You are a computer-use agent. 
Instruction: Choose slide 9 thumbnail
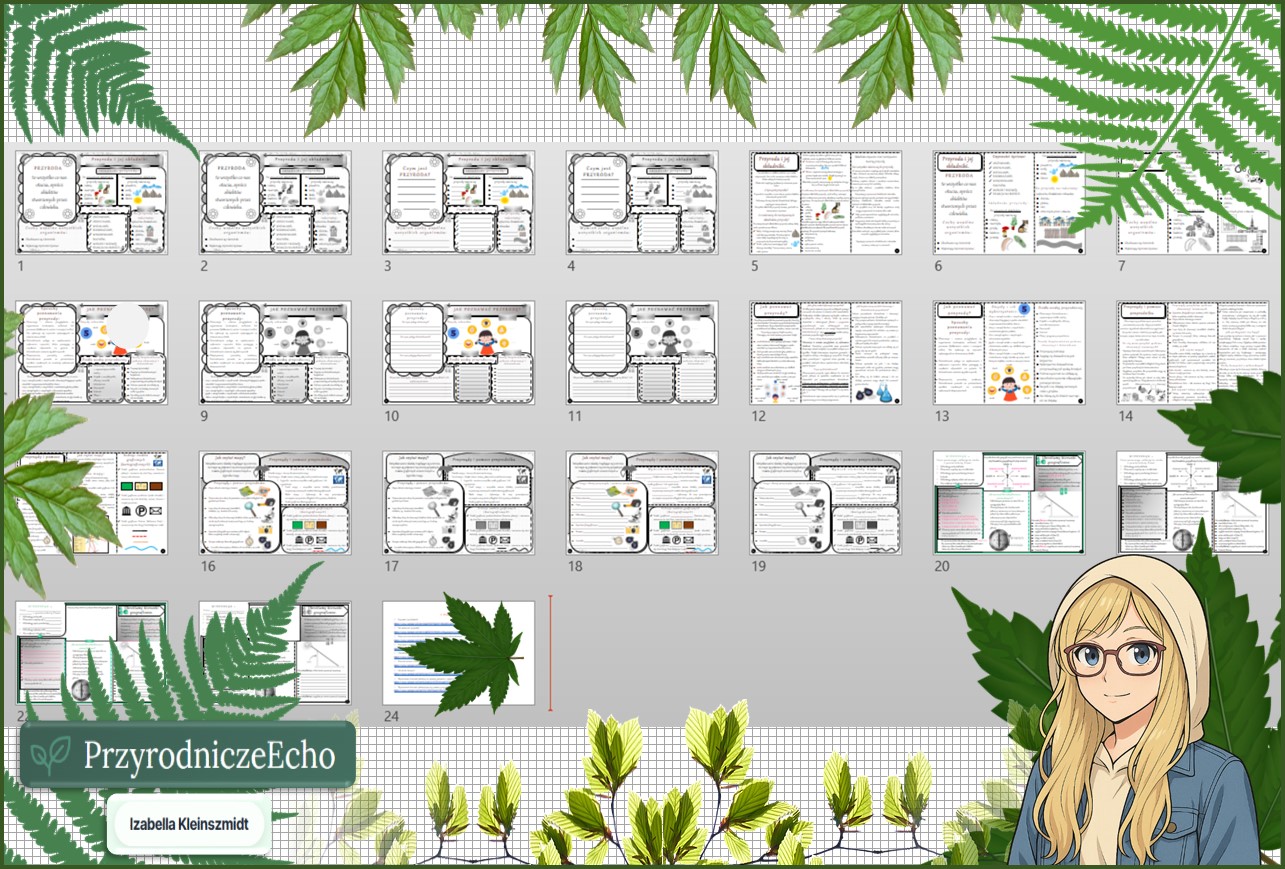[275, 353]
